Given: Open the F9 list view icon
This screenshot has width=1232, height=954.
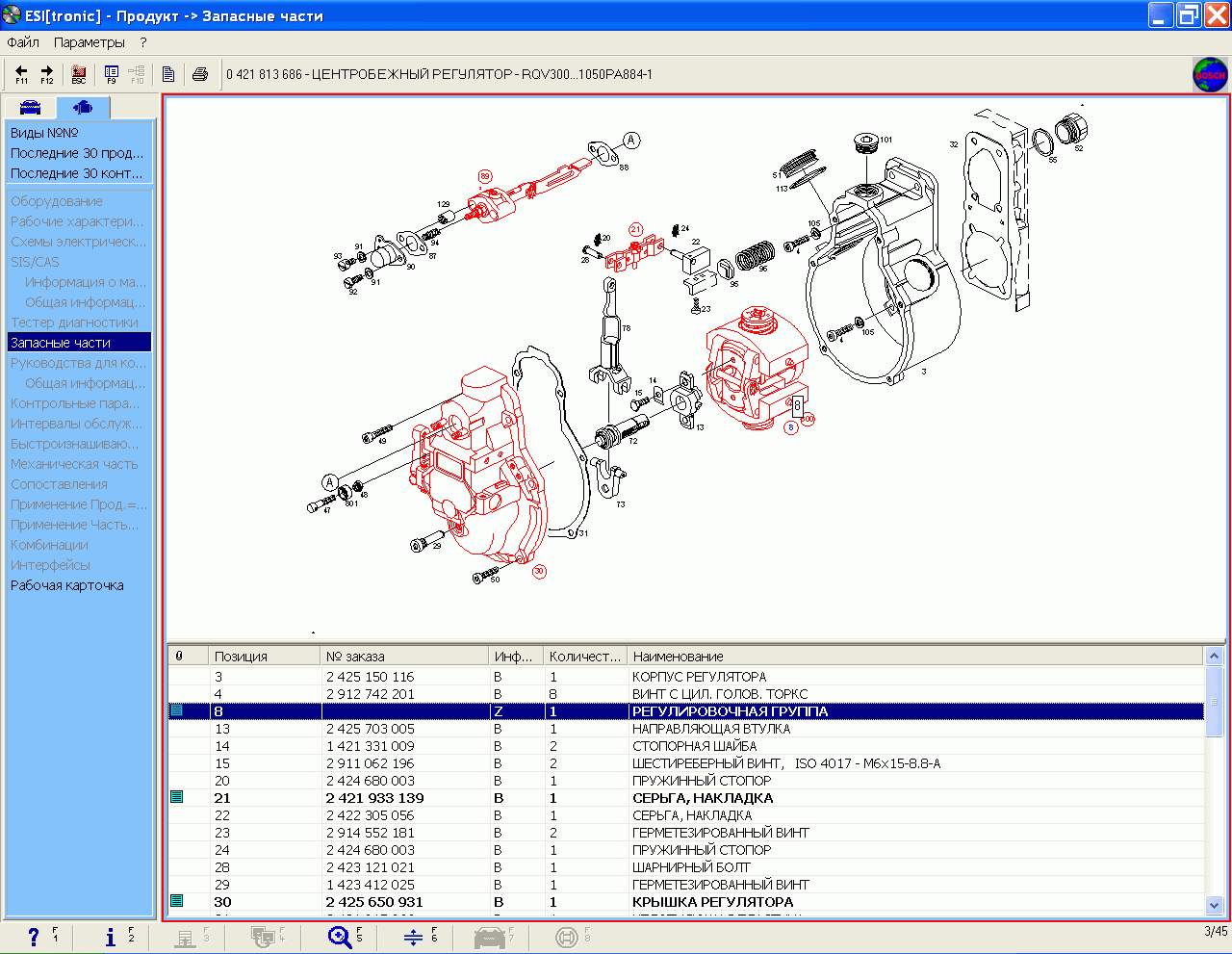Looking at the screenshot, I should 112,74.
